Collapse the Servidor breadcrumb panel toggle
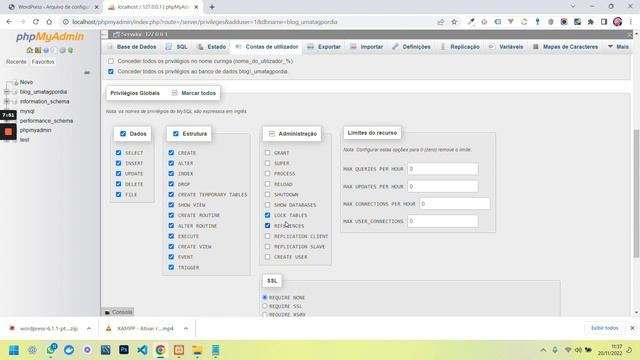Viewport: 640px width, 360px height. tap(104, 34)
